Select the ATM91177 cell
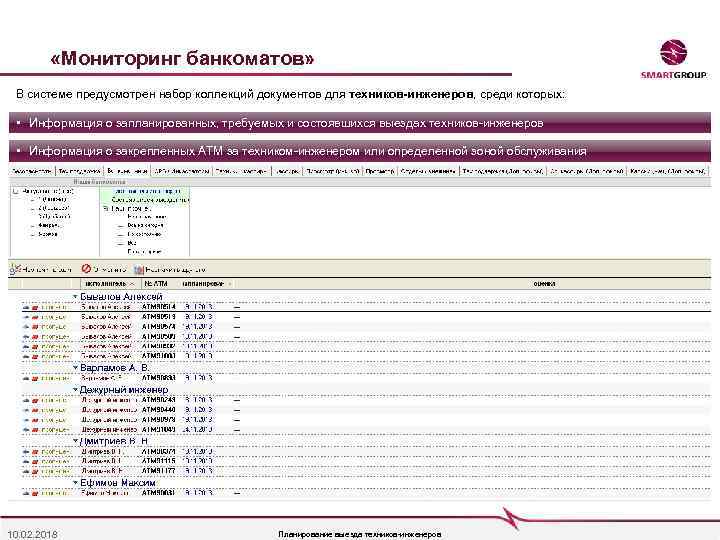The width and height of the screenshot is (720, 540). click(158, 471)
